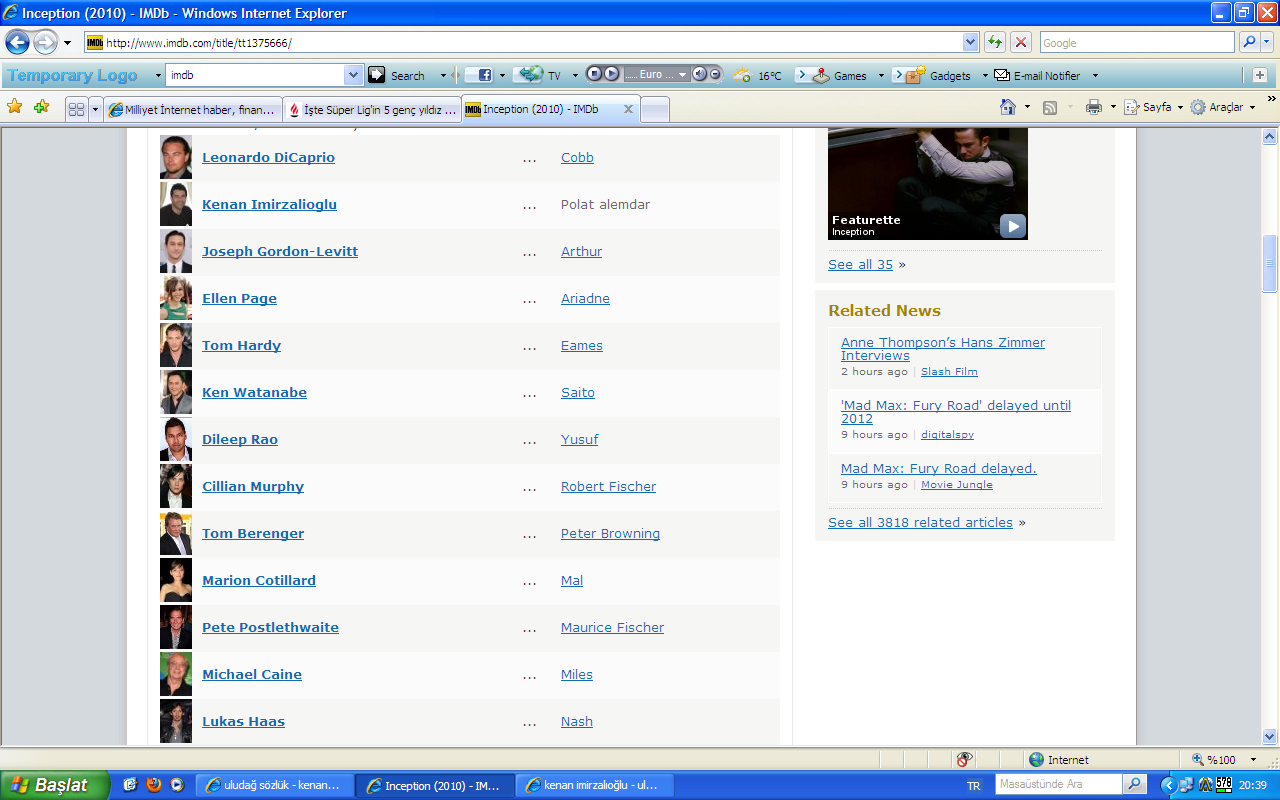Print the page using the printer icon
This screenshot has width=1280, height=800.
click(1094, 107)
